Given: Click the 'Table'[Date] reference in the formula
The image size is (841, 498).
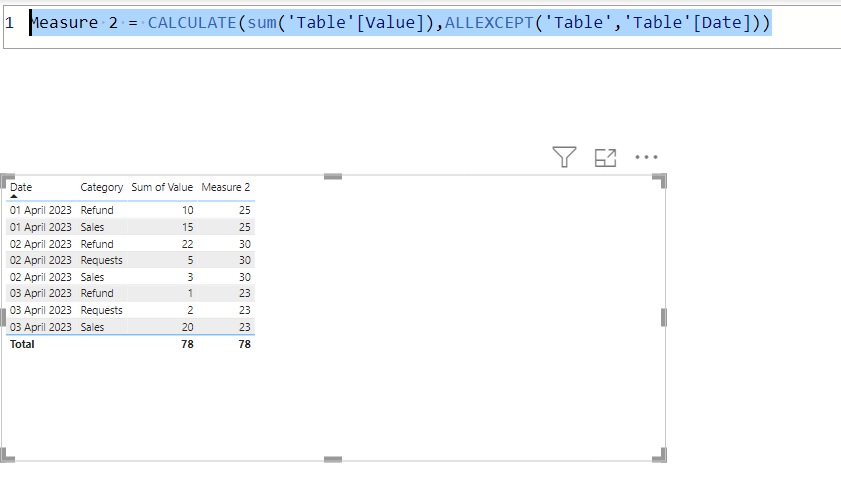Looking at the screenshot, I should coord(691,23).
